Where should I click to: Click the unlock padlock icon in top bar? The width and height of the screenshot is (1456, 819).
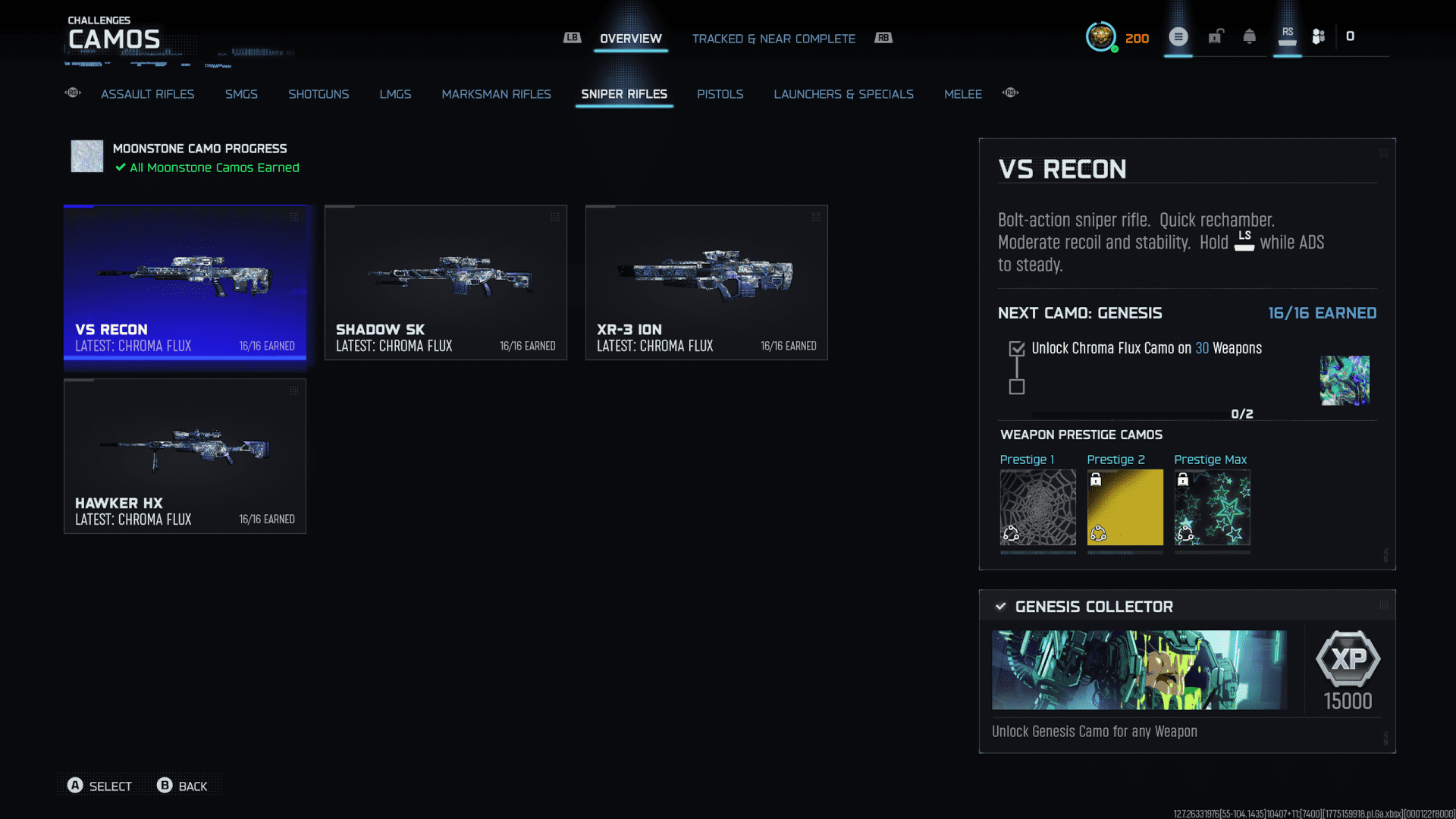(x=1216, y=36)
